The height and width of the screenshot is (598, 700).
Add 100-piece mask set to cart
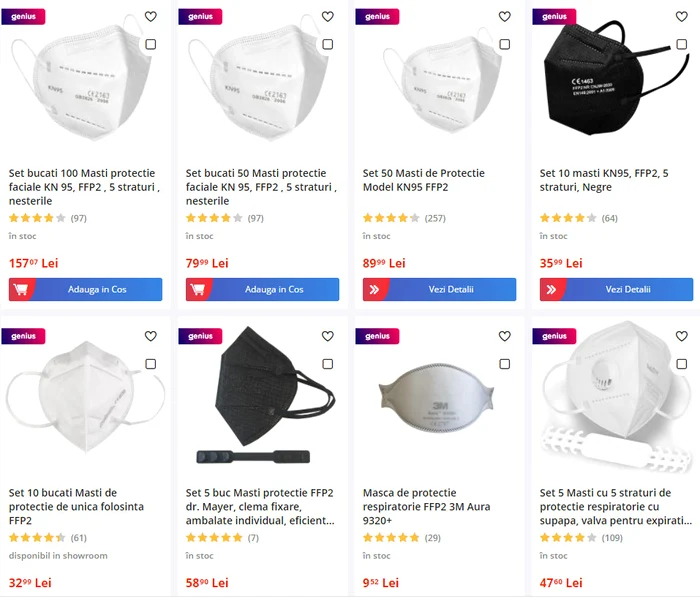[86, 289]
